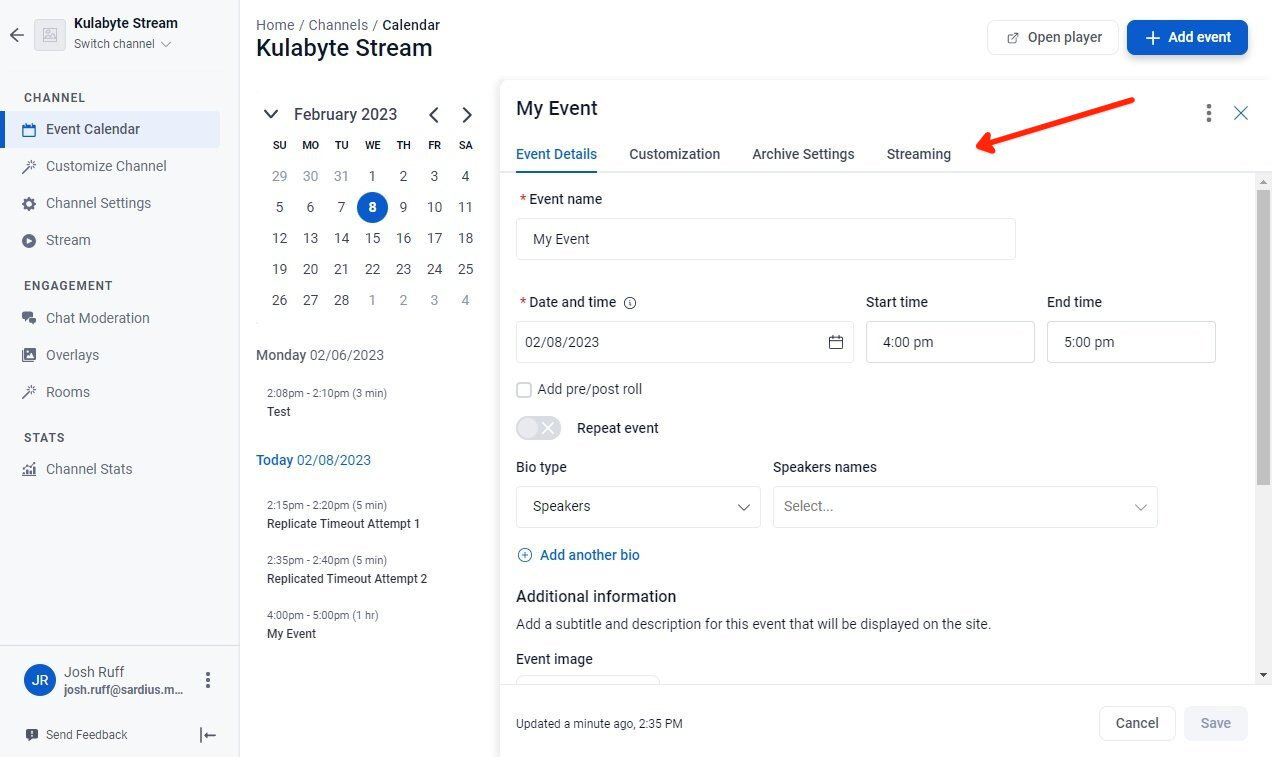Image resolution: width=1272 pixels, height=757 pixels.
Task: Collapse the sidebar using the bottom arrow icon
Action: point(208,735)
